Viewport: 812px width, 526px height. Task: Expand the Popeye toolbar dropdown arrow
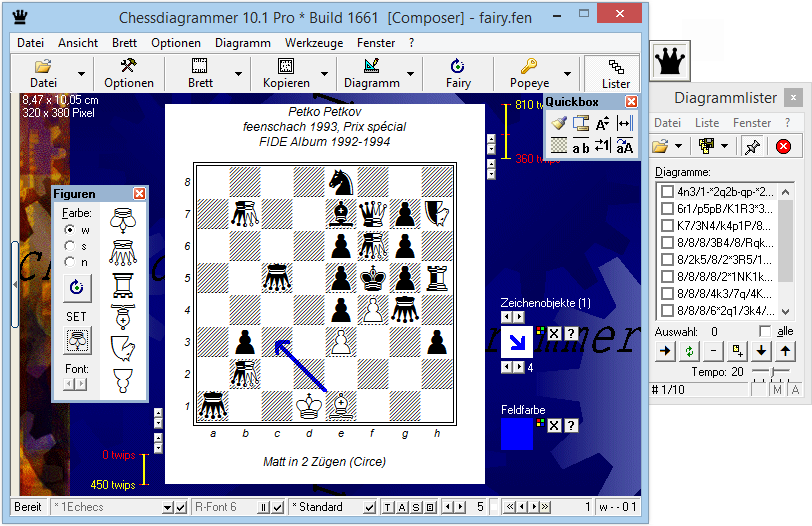pos(568,74)
